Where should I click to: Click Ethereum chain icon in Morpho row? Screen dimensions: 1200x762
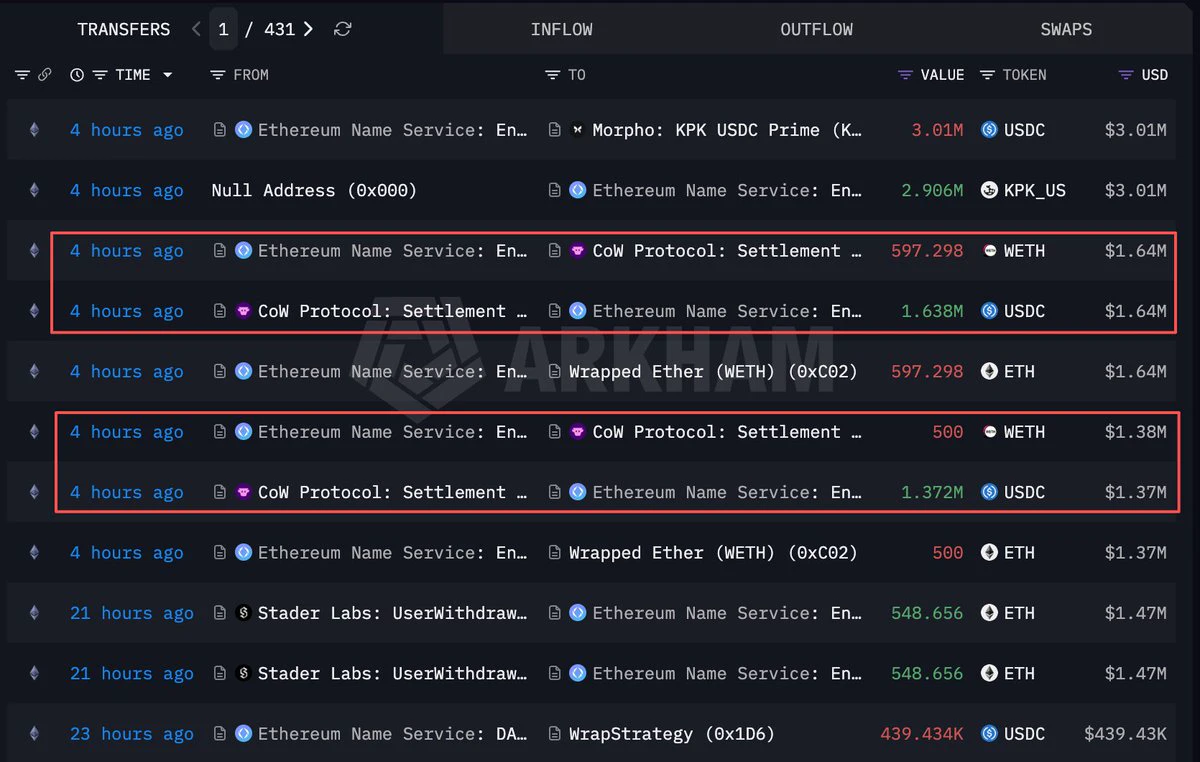coord(34,130)
